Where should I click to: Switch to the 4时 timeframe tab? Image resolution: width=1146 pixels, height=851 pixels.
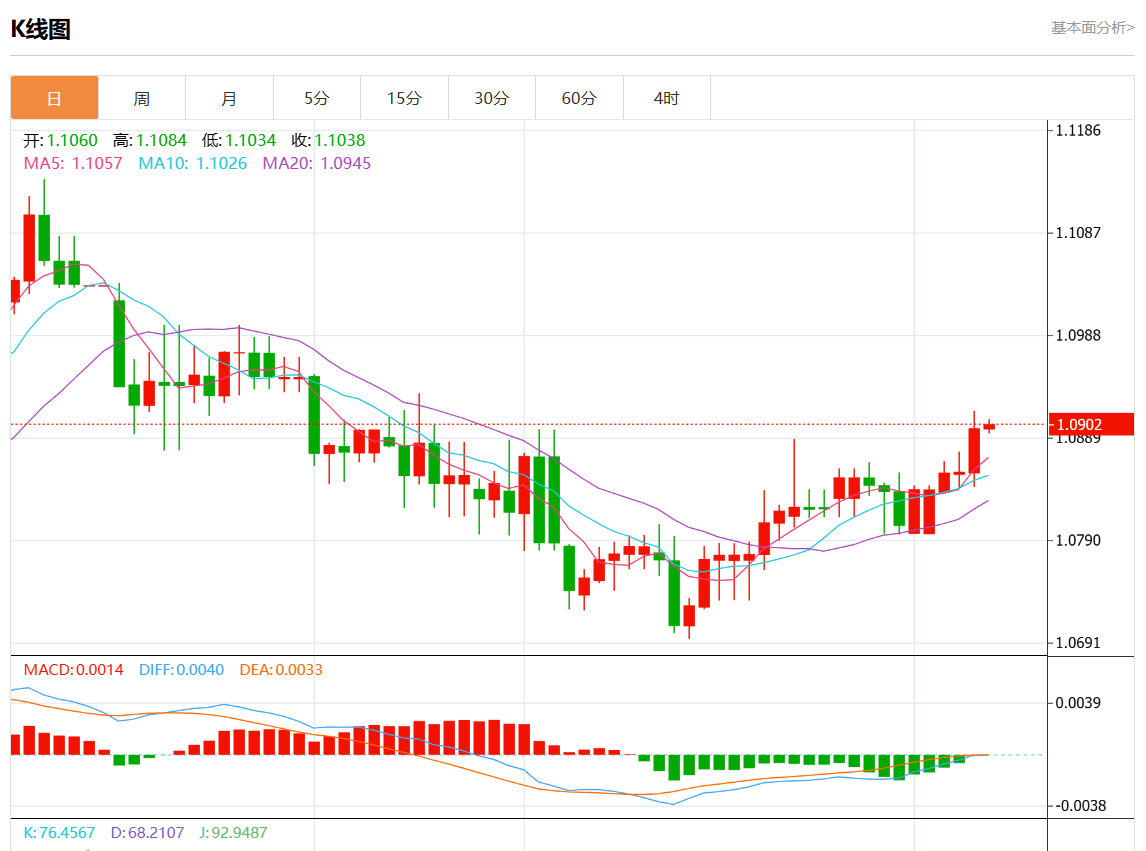pos(666,98)
